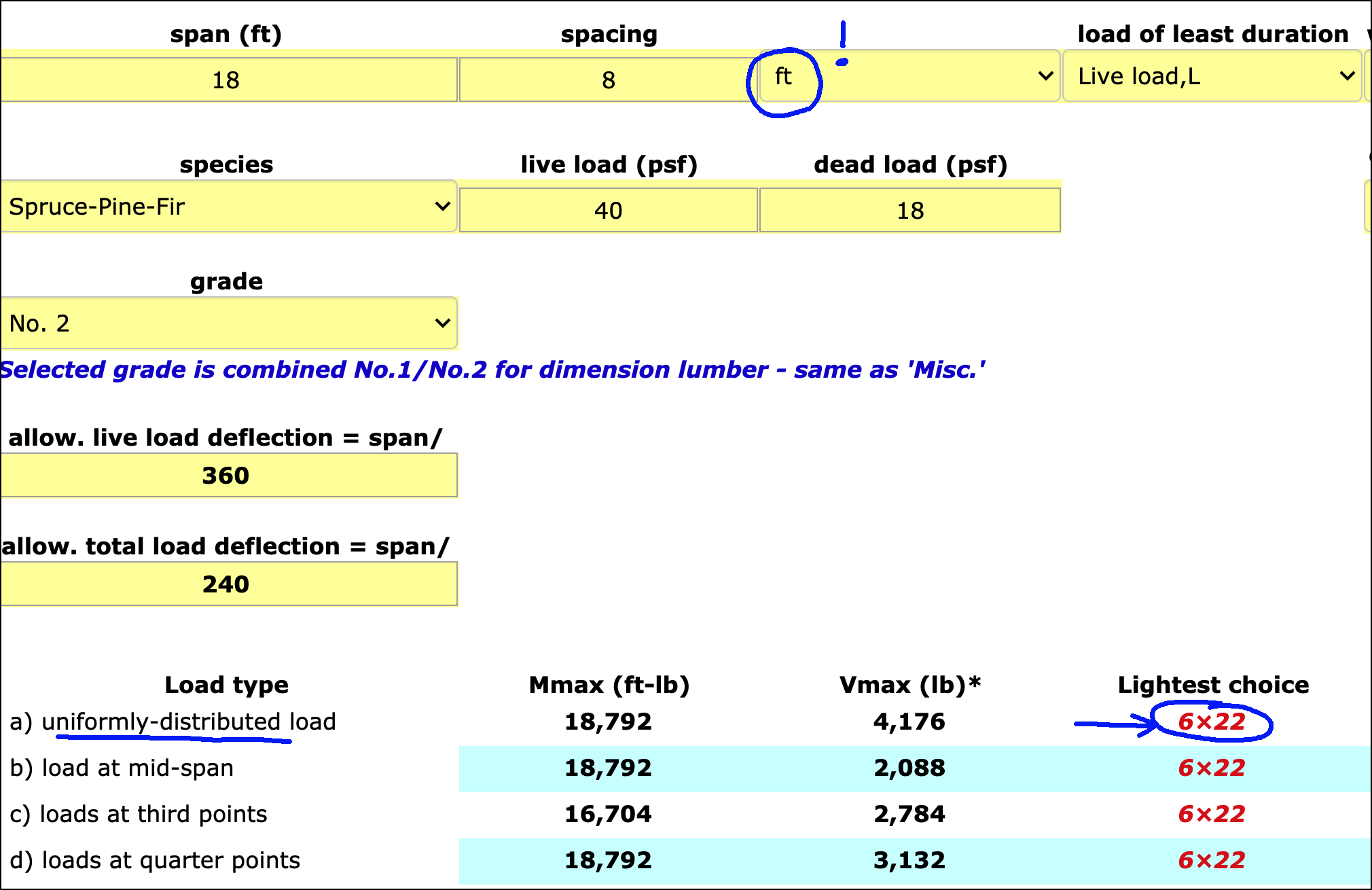Click the Lightest choice column header

pos(1213,685)
